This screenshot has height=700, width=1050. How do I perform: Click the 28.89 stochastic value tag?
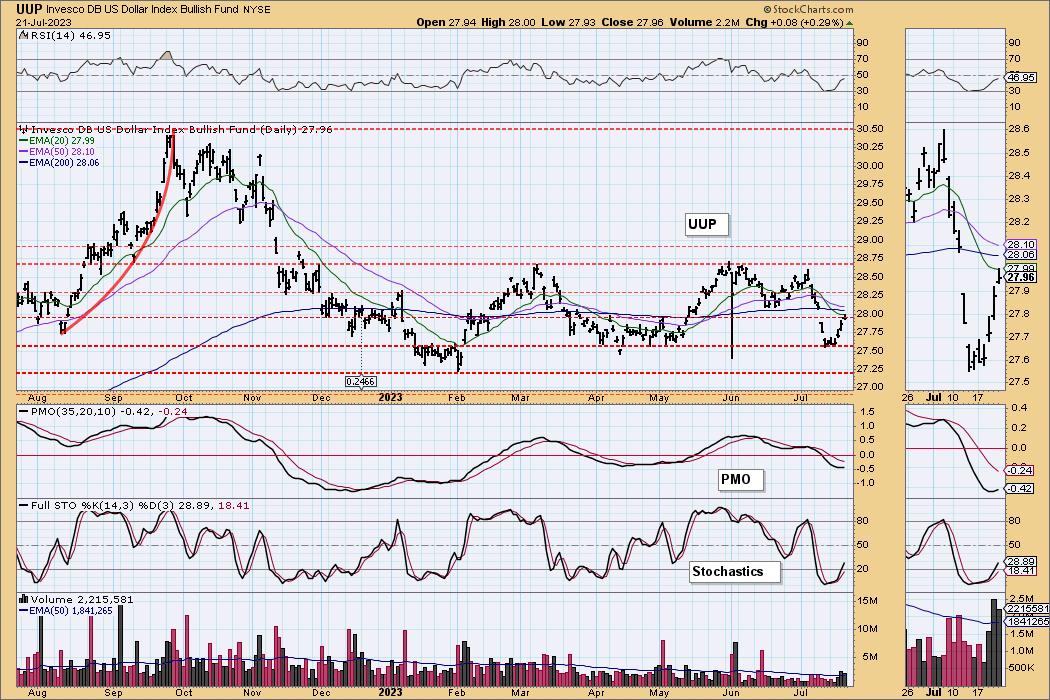click(1022, 561)
